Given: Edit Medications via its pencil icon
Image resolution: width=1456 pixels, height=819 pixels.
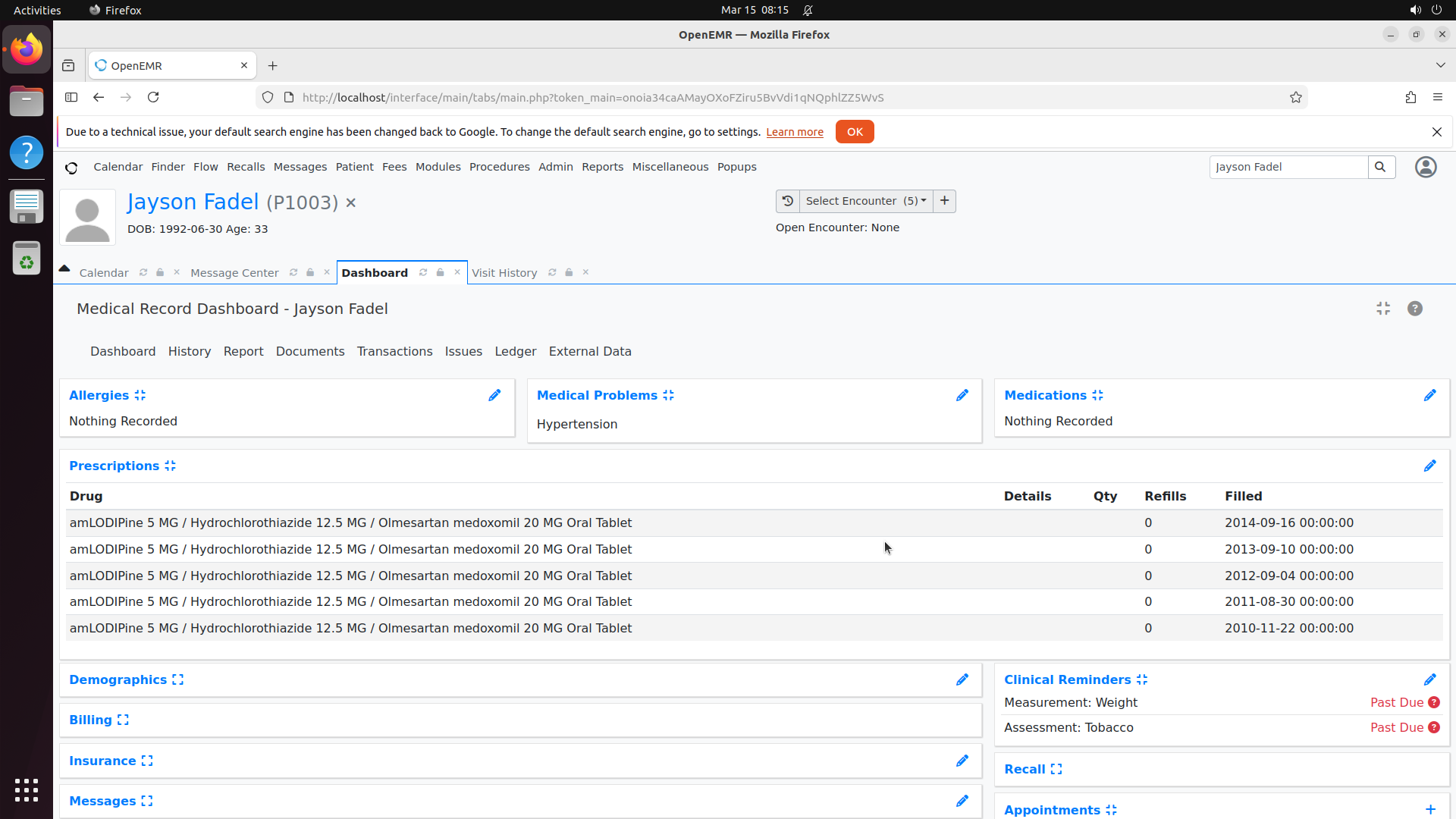Looking at the screenshot, I should 1430,395.
